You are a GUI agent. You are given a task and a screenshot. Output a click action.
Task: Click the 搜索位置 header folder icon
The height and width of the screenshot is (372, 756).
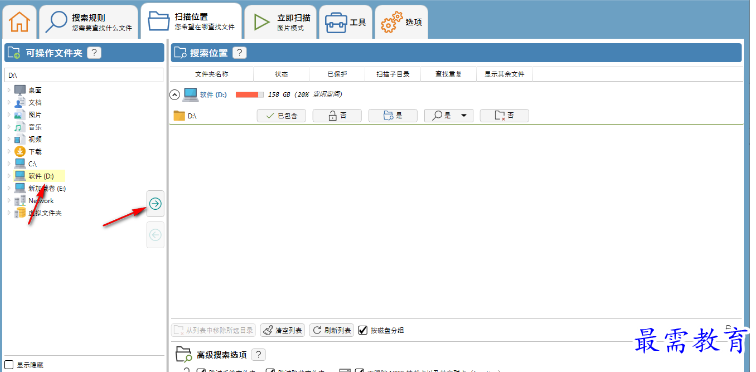pyautogui.click(x=180, y=53)
